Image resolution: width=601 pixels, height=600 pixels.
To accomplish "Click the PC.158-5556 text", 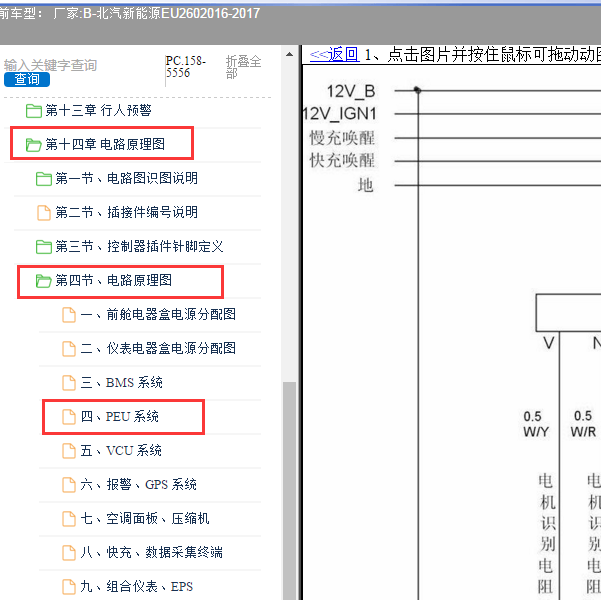I will click(186, 67).
